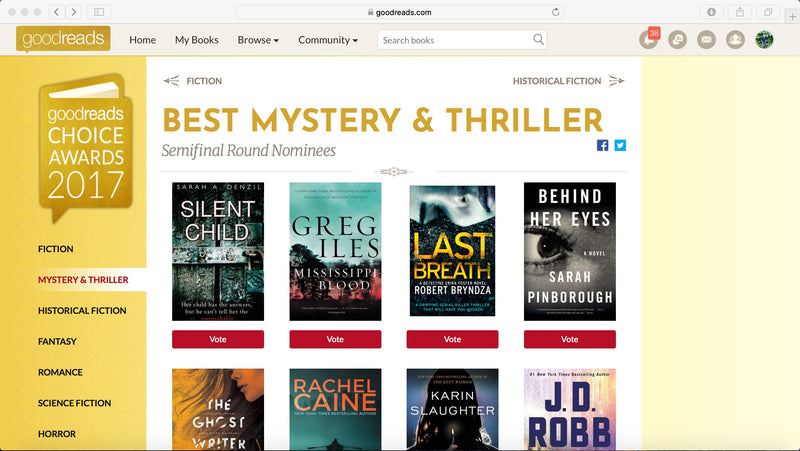Share the page on Facebook

[x=603, y=145]
